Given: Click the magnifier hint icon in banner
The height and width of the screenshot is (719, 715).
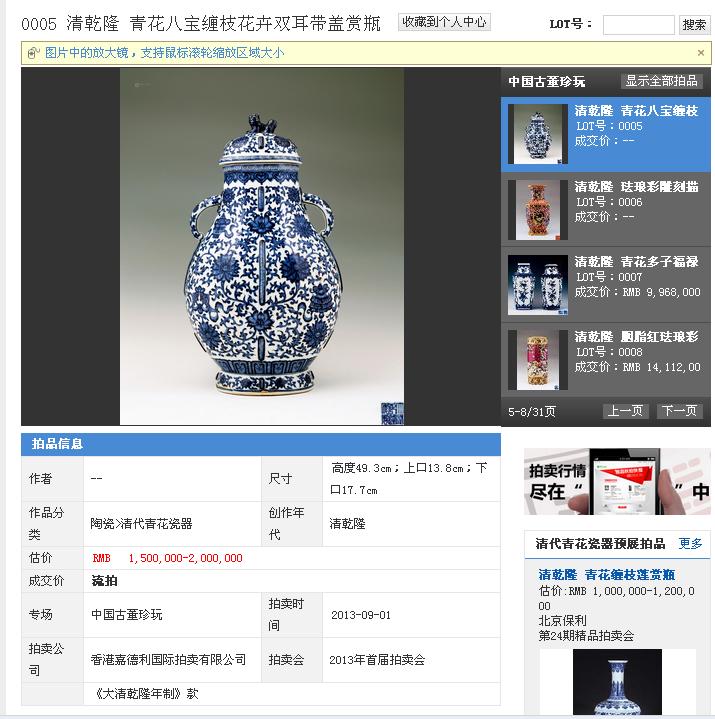Looking at the screenshot, I should 33,53.
